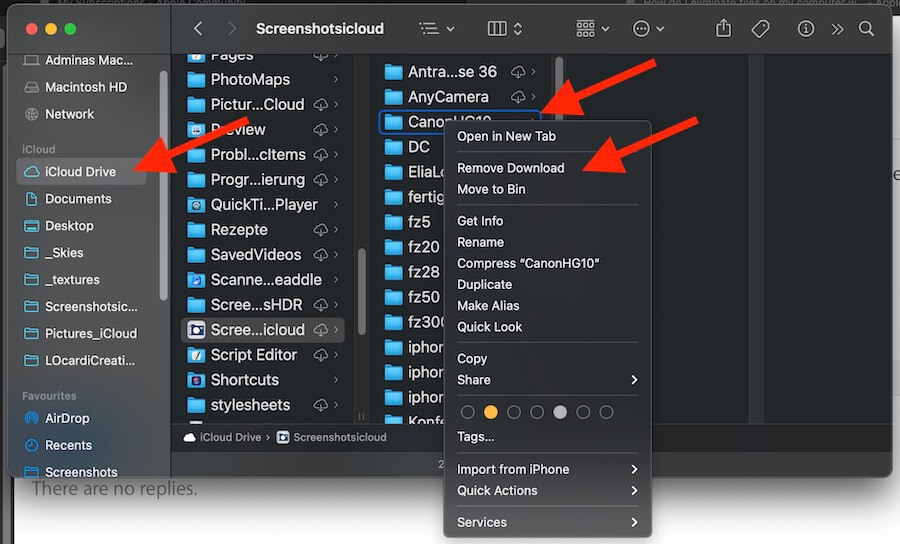Select the Shortcuts folder icon
Image resolution: width=900 pixels, height=544 pixels.
point(196,380)
